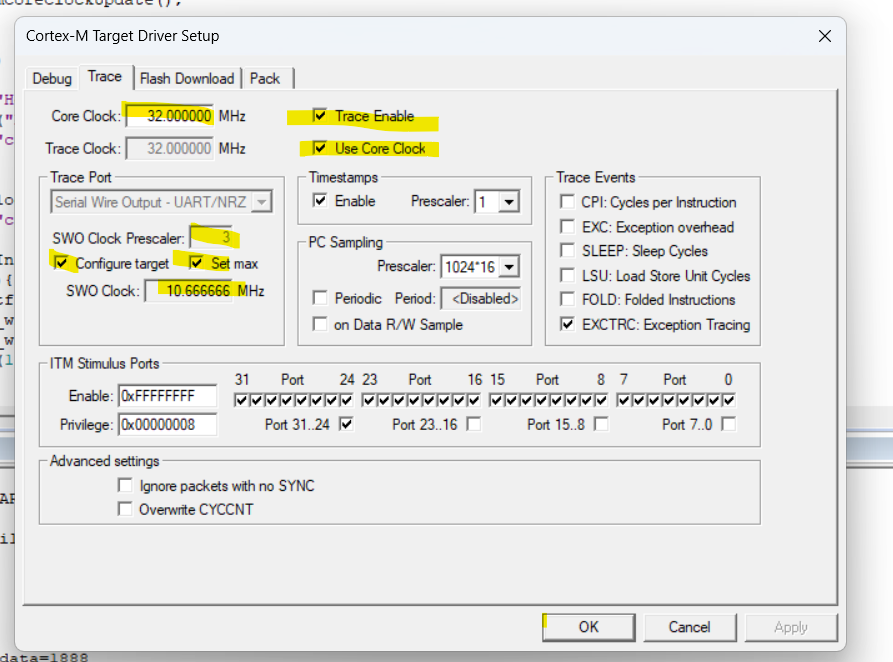Image resolution: width=893 pixels, height=662 pixels.
Task: Toggle ITM stimulus port 7 checkbox
Action: pyautogui.click(x=624, y=401)
